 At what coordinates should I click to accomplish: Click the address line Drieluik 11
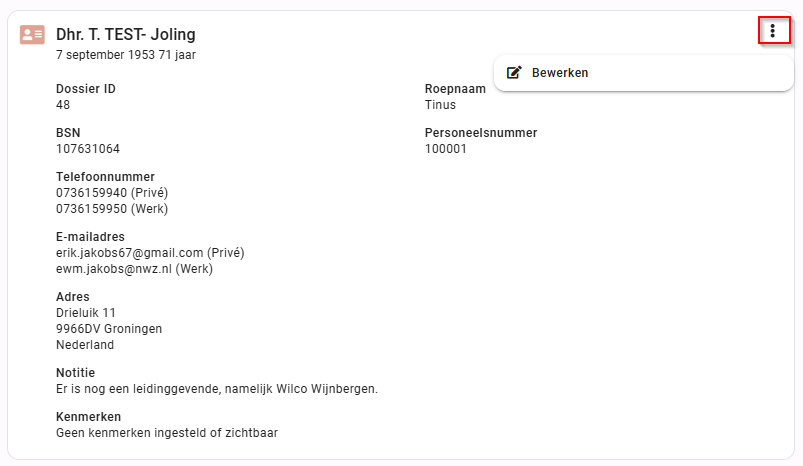click(x=86, y=313)
